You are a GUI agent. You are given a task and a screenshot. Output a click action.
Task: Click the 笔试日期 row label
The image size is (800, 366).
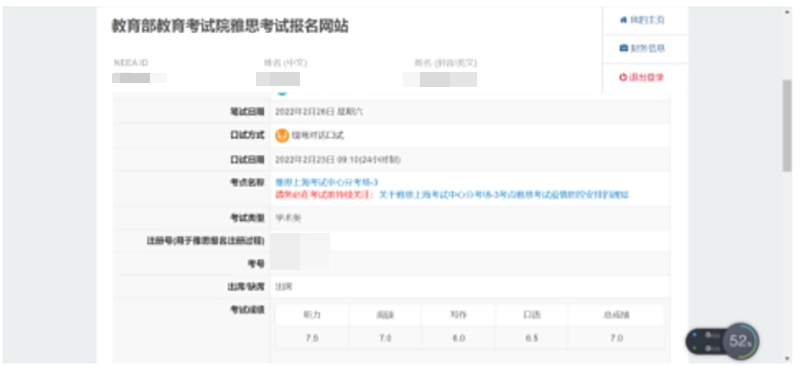(247, 111)
